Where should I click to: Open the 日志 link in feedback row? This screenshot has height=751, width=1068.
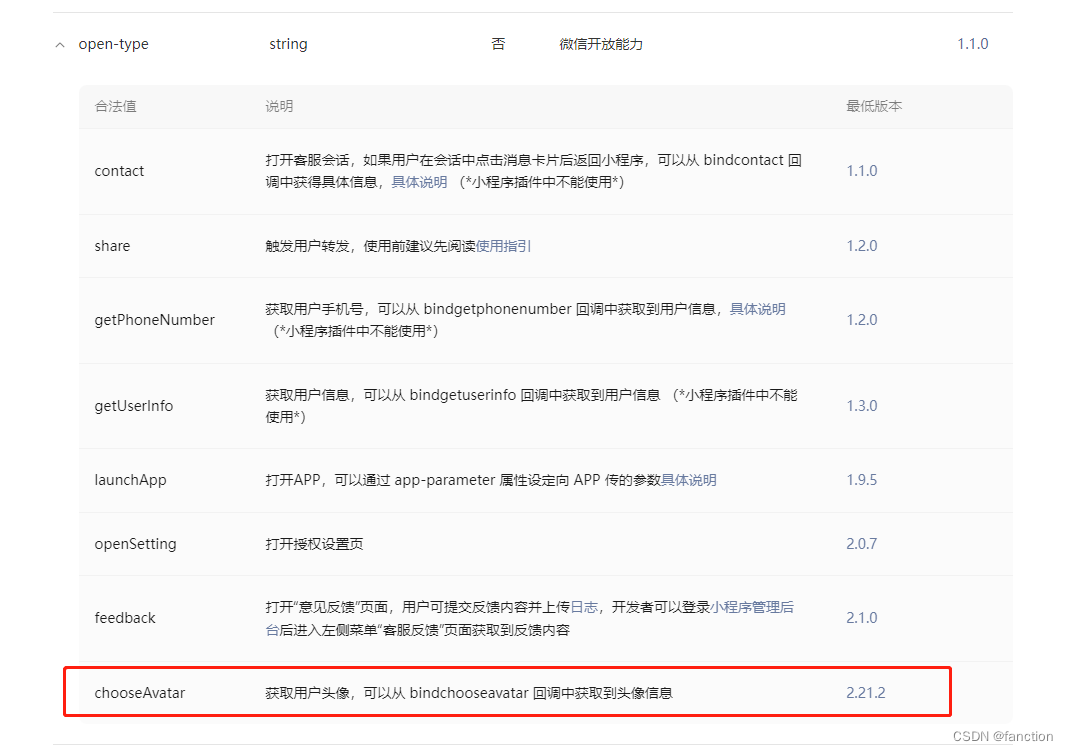584,607
